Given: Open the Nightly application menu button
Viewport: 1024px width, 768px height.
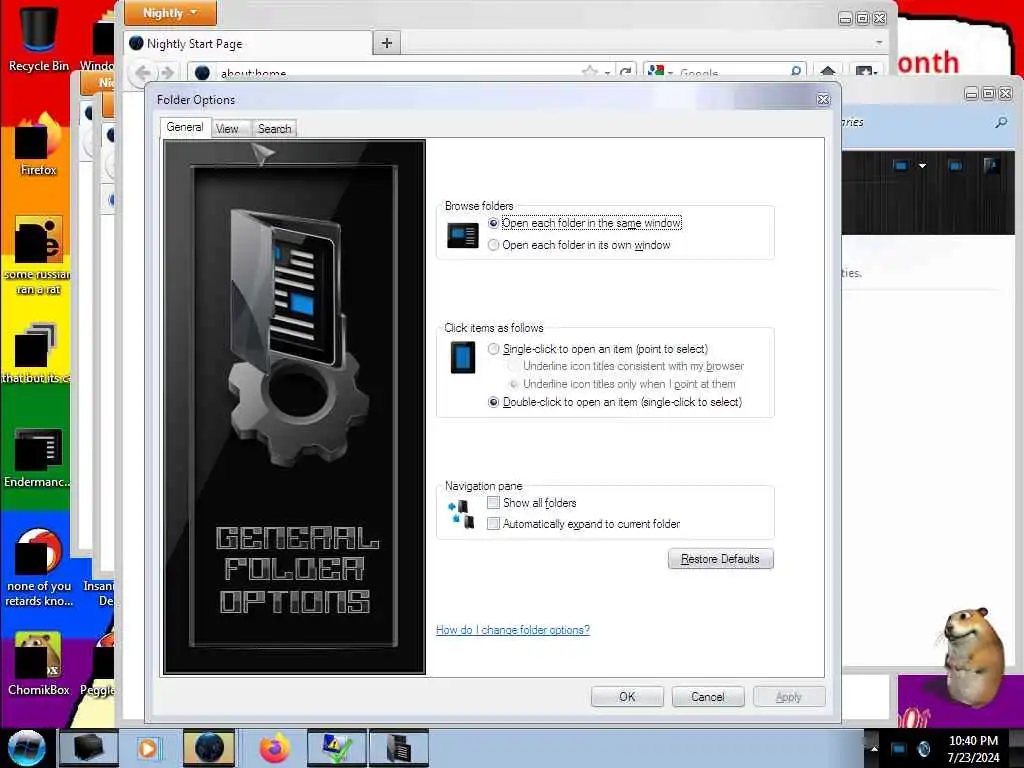Looking at the screenshot, I should [x=170, y=12].
